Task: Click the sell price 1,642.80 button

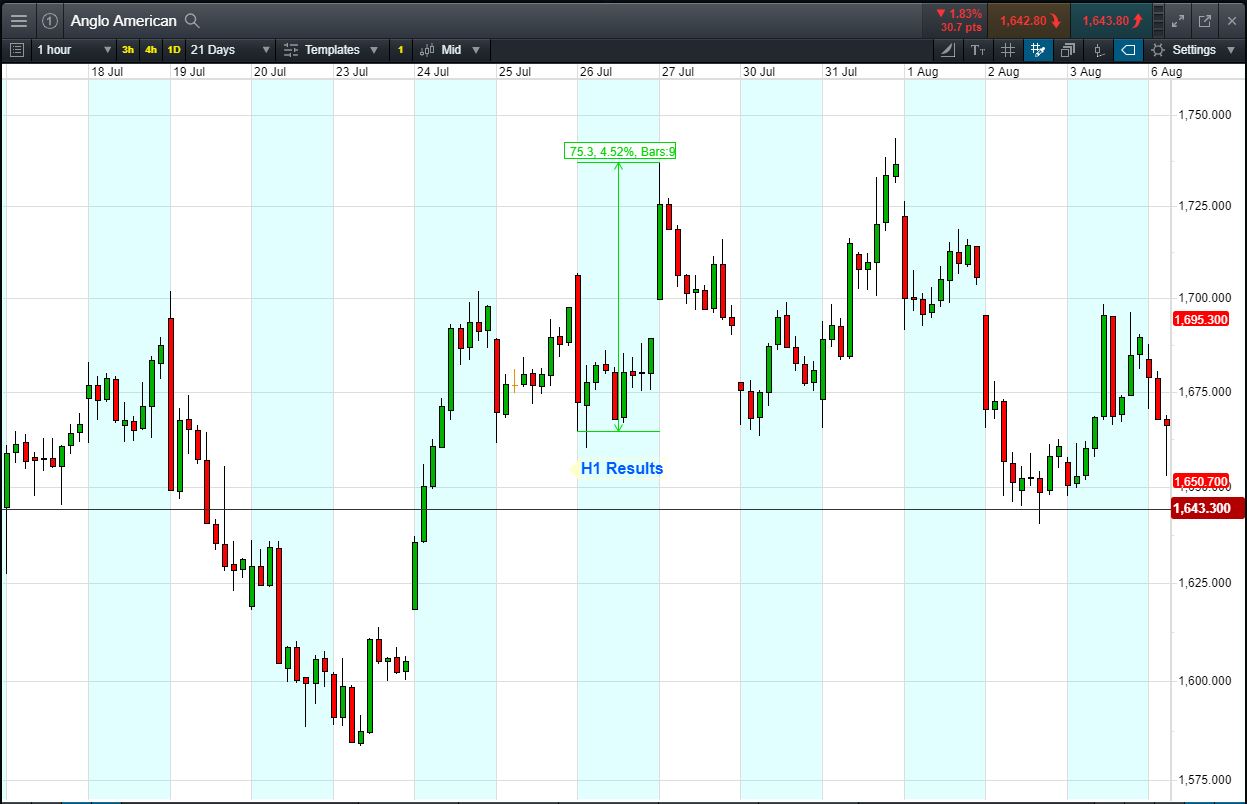Action: pyautogui.click(x=1029, y=20)
